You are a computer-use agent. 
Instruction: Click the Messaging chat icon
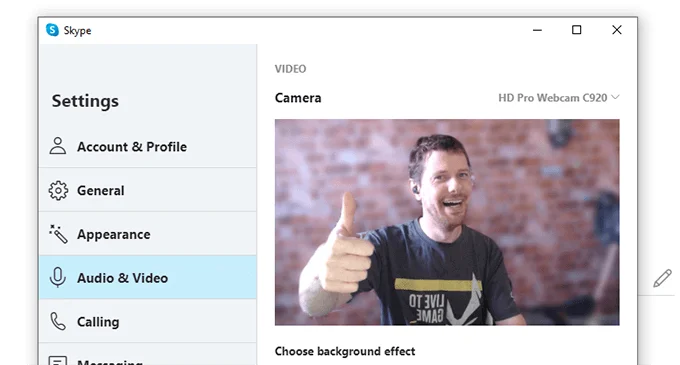pos(58,361)
